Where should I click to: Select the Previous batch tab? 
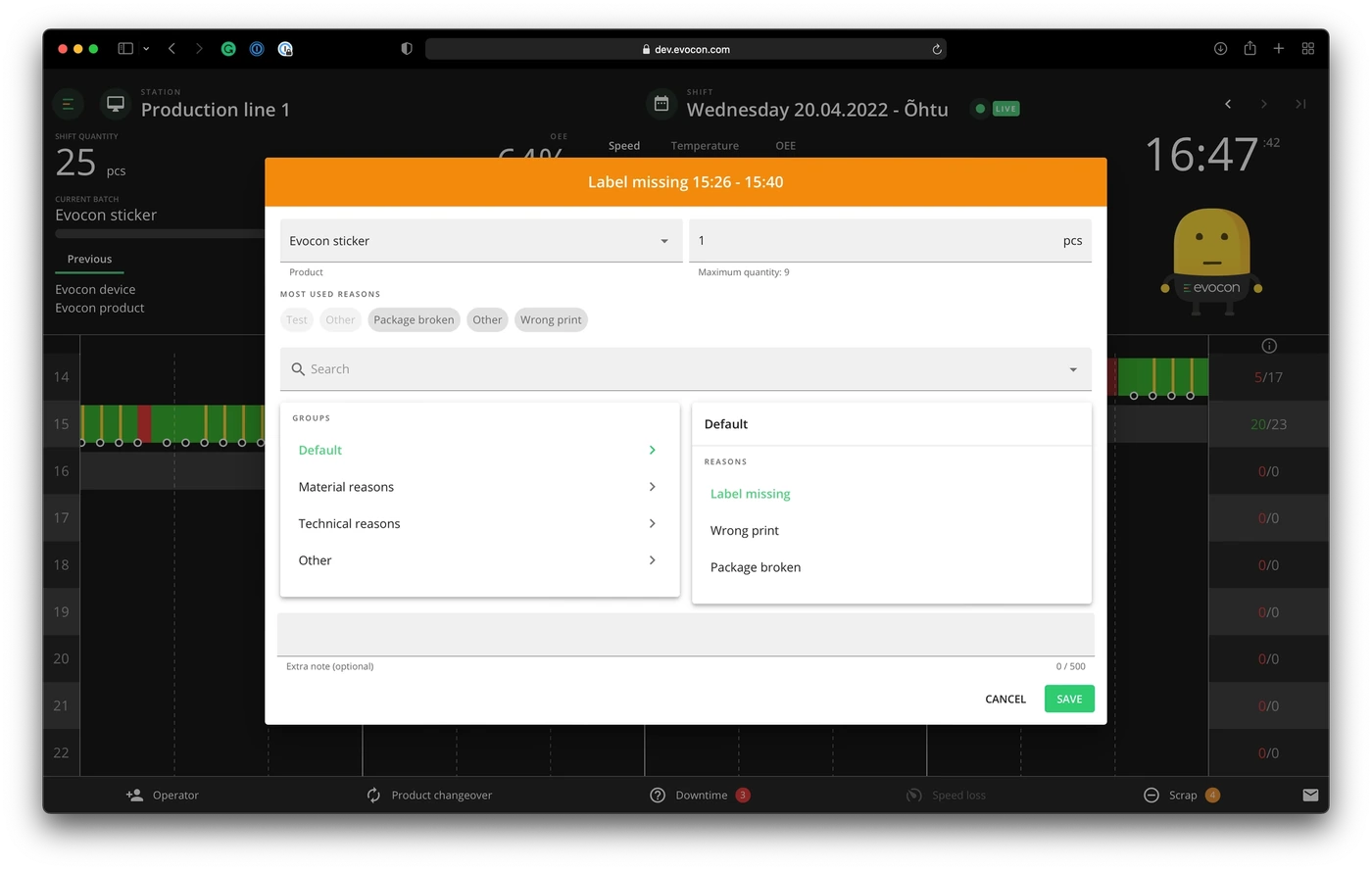(89, 260)
